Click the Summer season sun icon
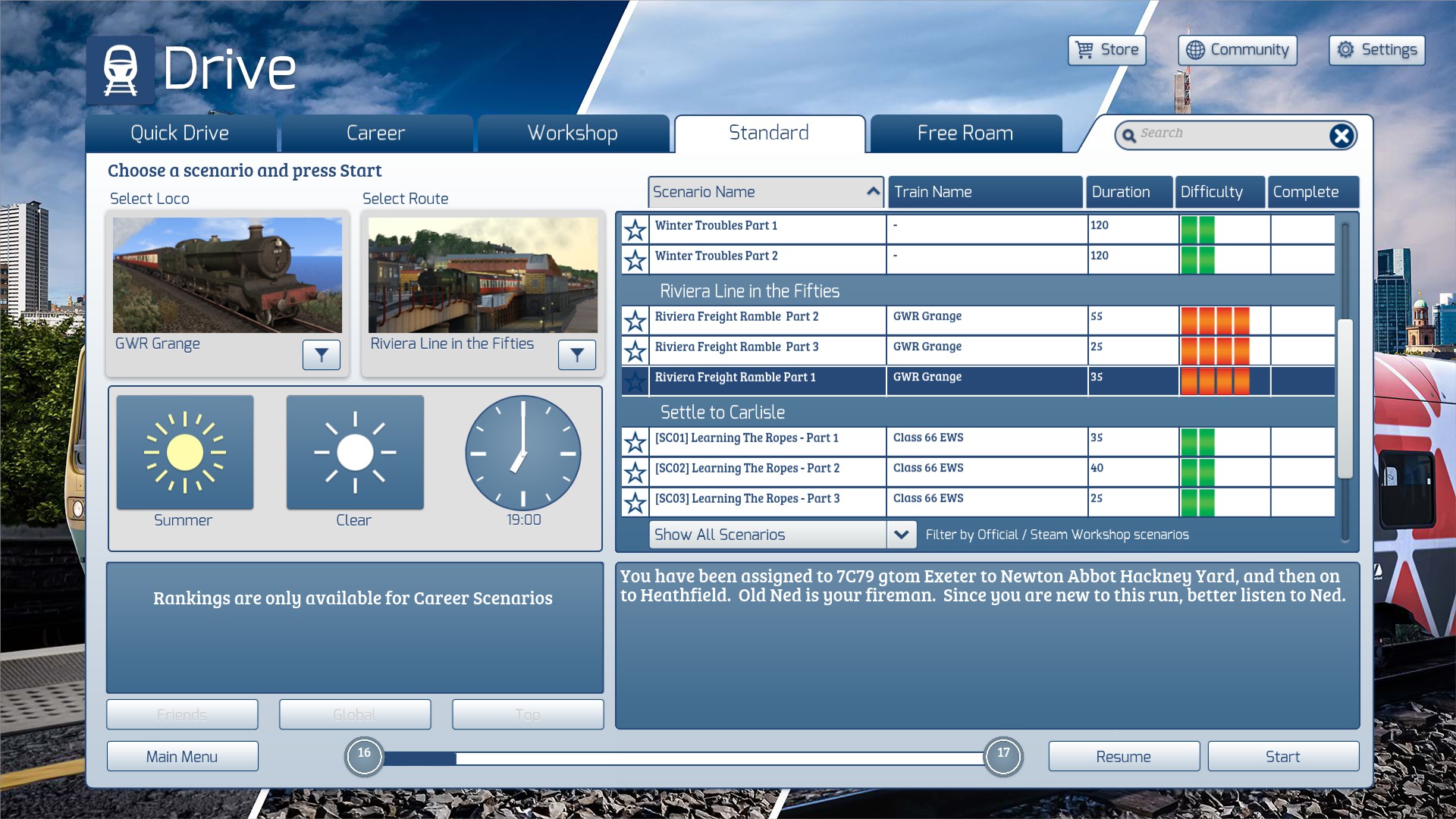The height and width of the screenshot is (819, 1456). pos(185,453)
